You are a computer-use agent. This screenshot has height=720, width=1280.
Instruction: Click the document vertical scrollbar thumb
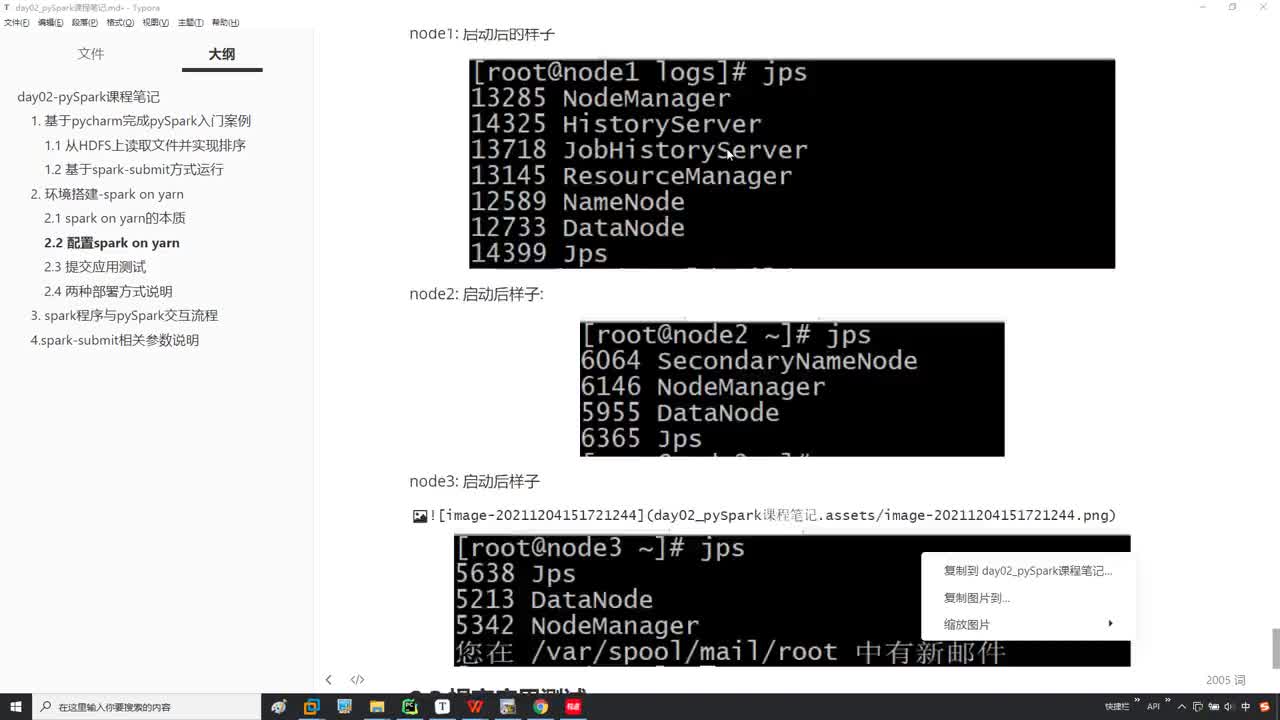[x=1275, y=648]
